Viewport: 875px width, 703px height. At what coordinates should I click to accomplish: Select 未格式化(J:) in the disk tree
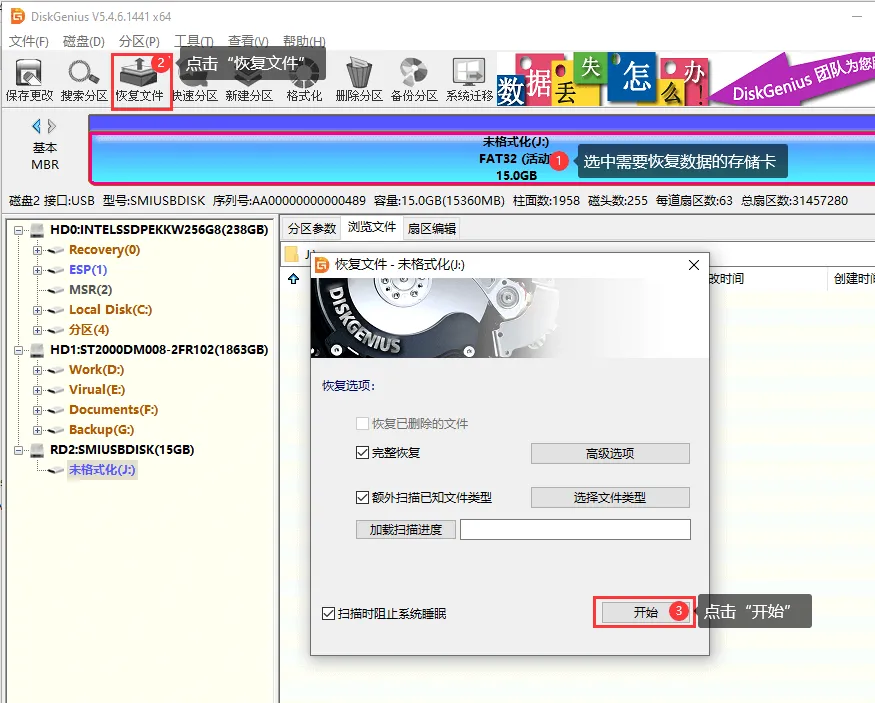click(x=102, y=470)
